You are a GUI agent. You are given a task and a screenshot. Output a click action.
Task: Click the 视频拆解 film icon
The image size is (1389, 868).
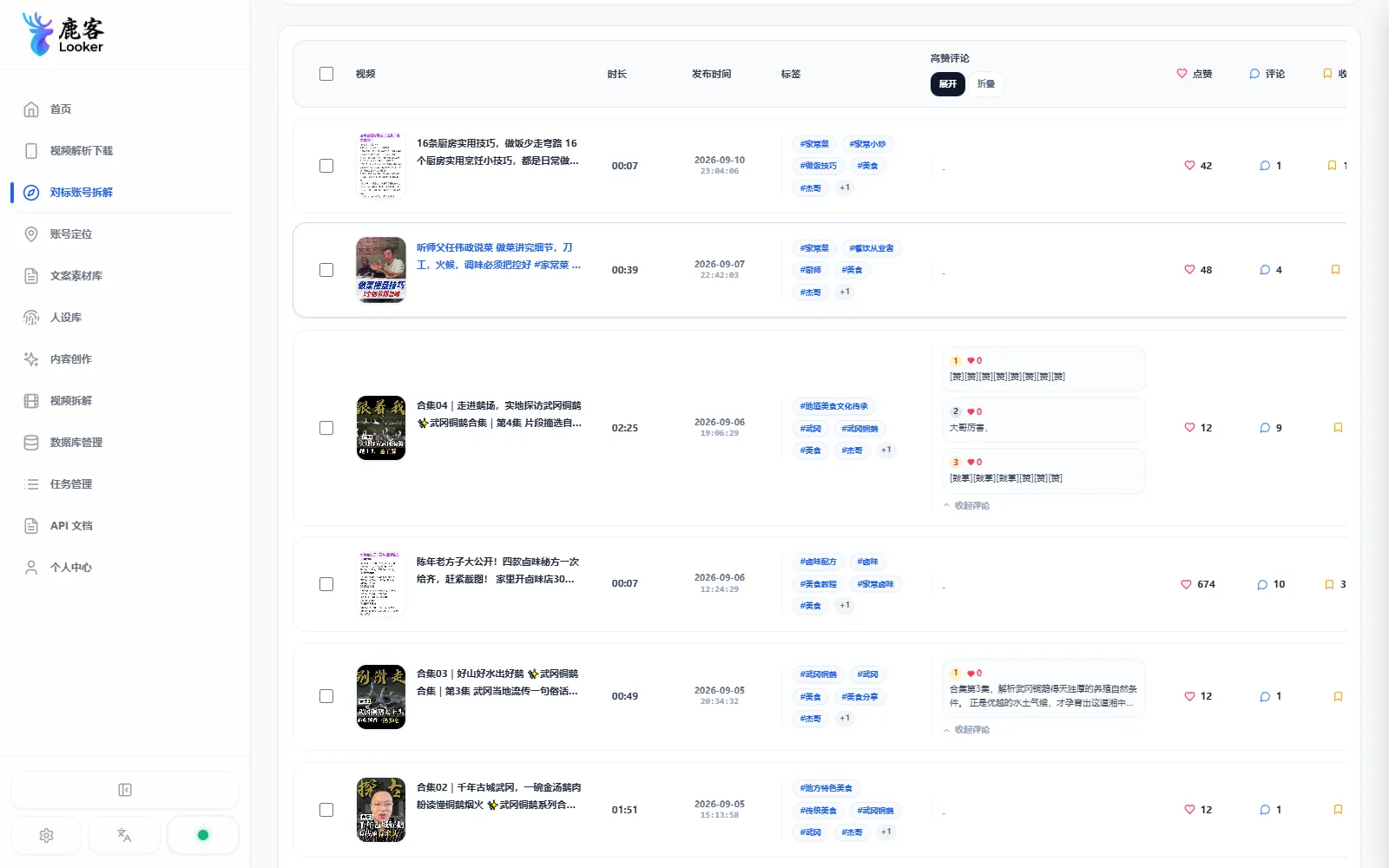pos(31,401)
